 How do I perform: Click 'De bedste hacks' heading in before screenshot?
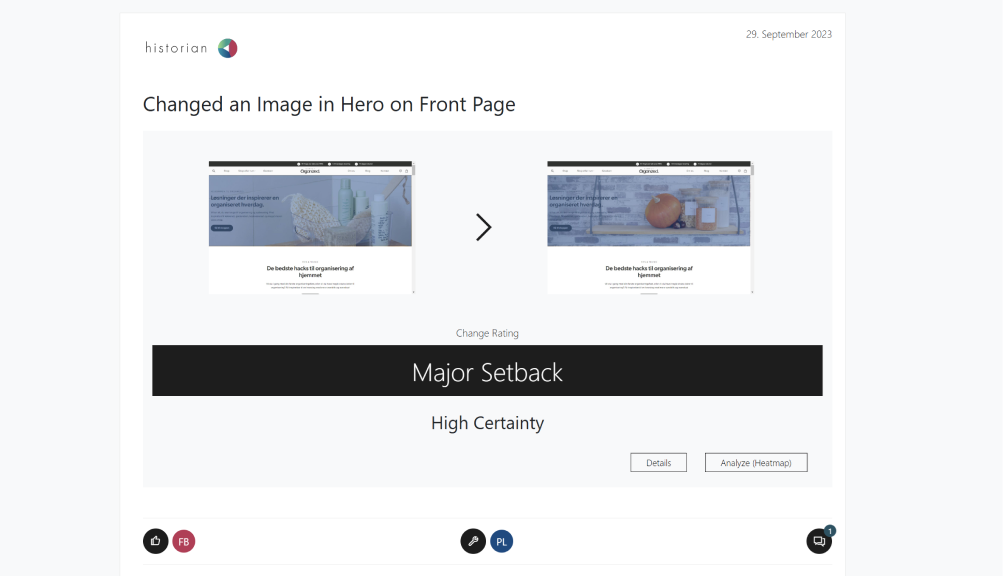coord(310,271)
